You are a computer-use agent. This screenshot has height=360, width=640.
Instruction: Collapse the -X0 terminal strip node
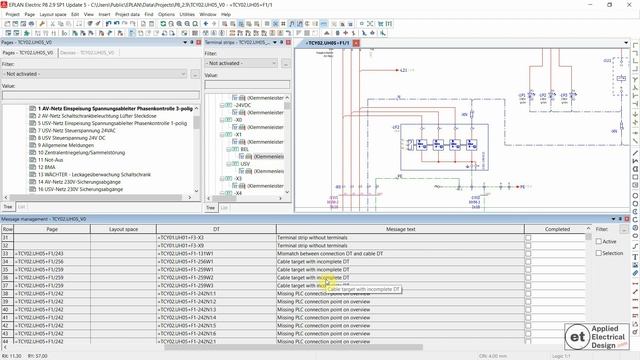coord(222,120)
